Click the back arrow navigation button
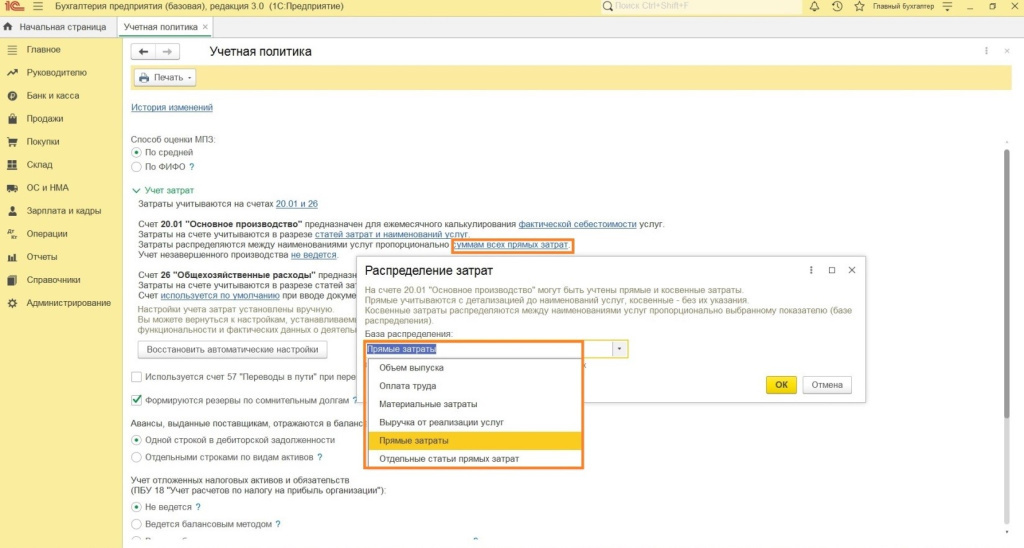1024x548 pixels. click(x=144, y=51)
